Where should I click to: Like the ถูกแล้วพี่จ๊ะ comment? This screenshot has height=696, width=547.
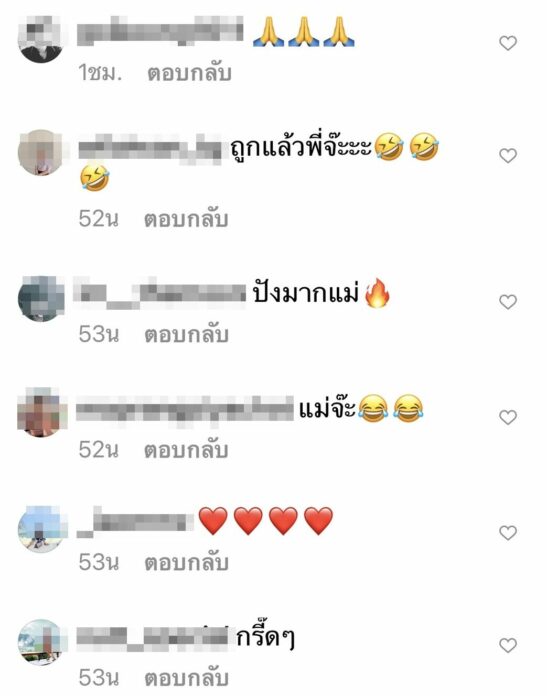point(508,155)
